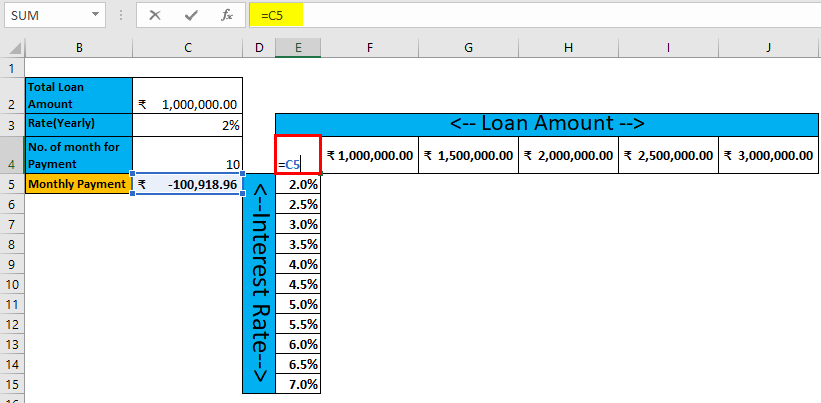Select row 4 header

(13, 155)
